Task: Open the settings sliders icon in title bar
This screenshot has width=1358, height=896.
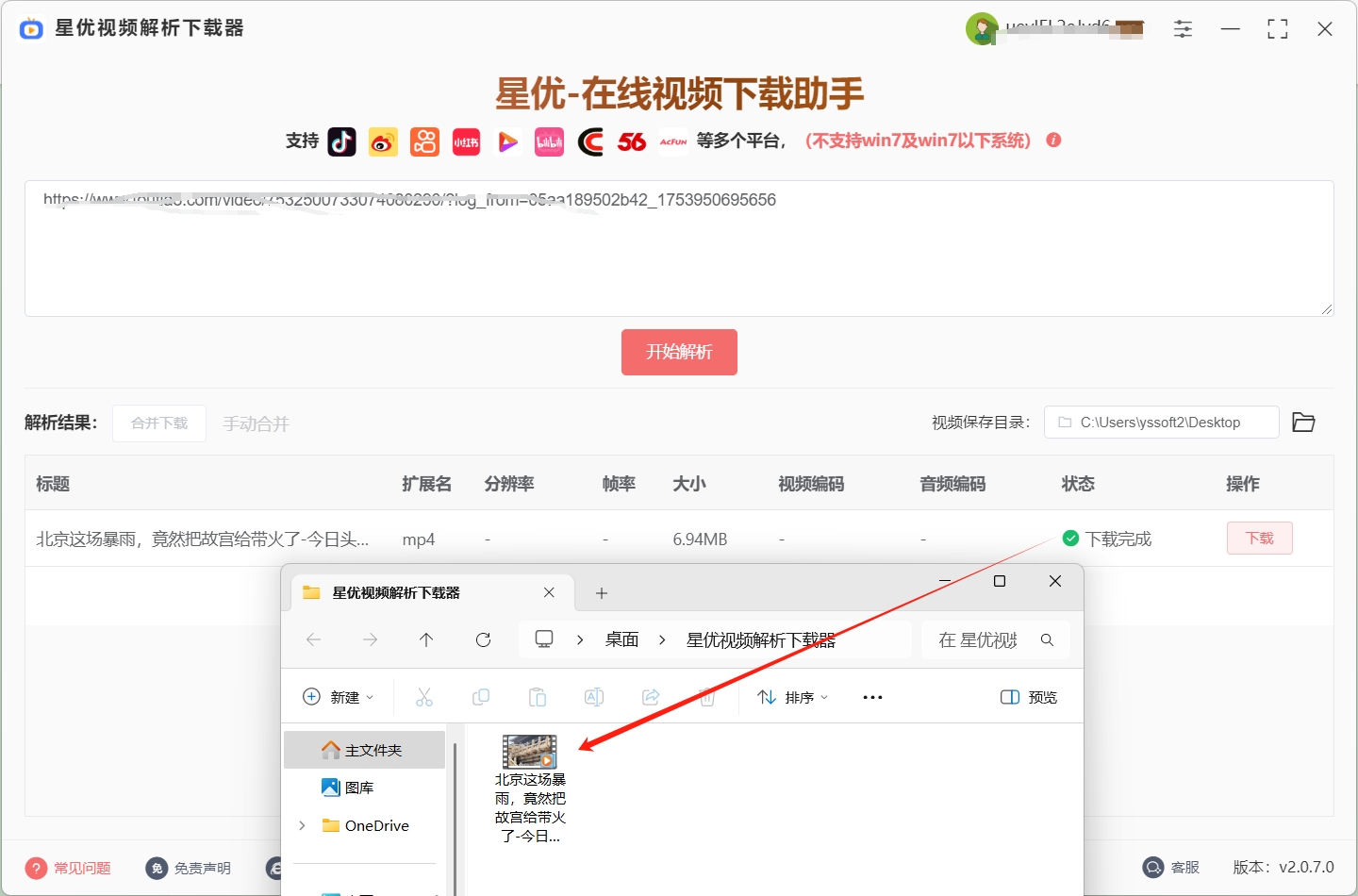Action: 1183,28
